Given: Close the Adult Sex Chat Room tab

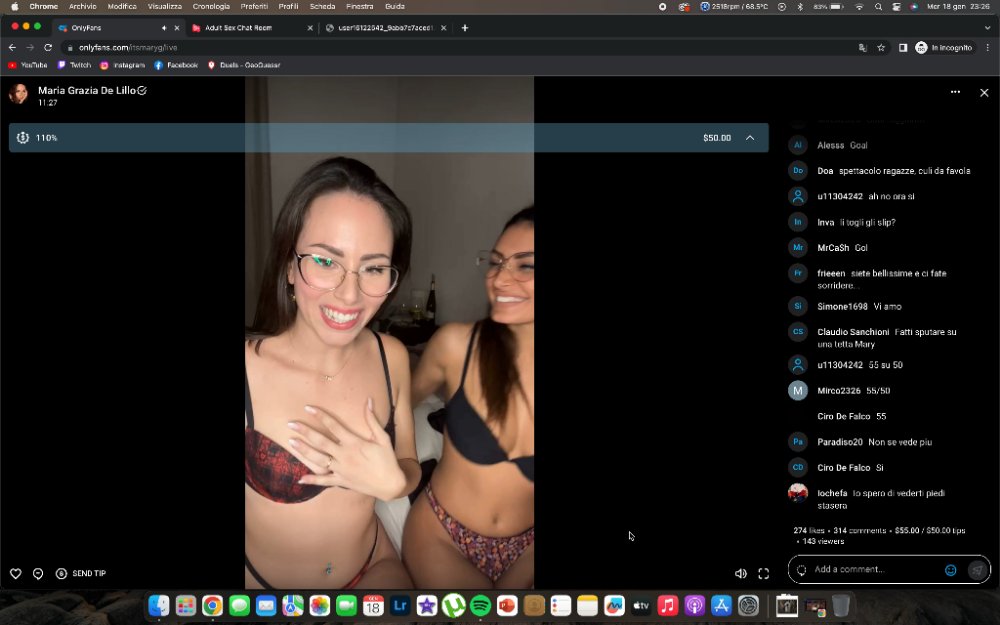Looking at the screenshot, I should 310,28.
